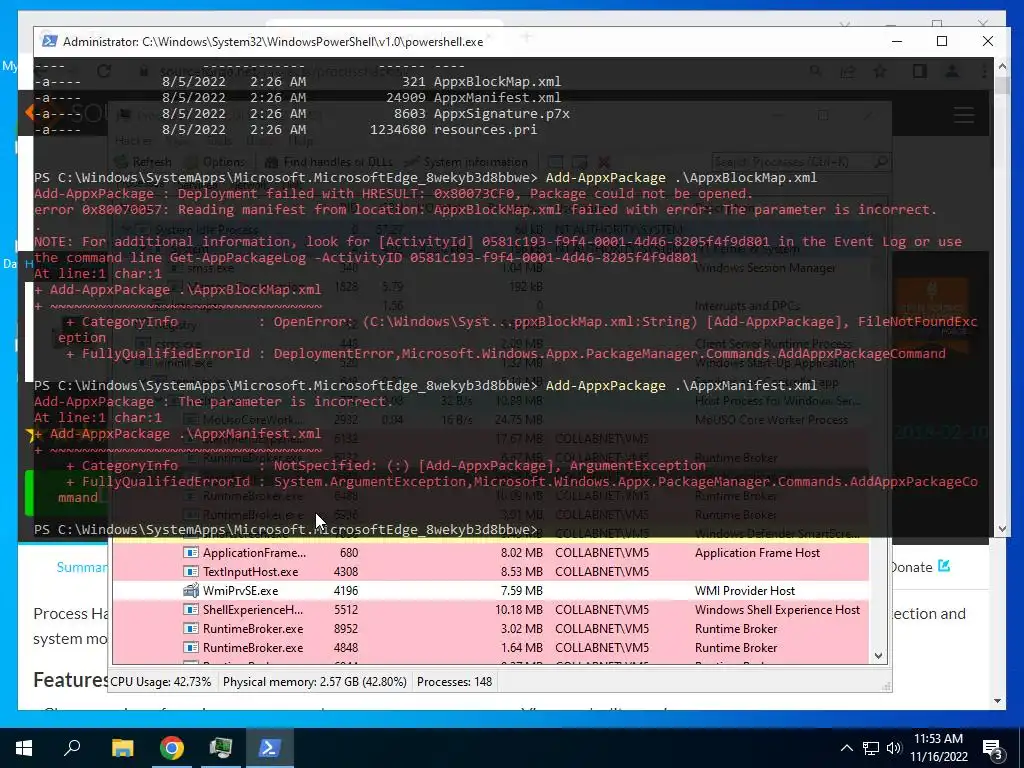Show hidden system tray icons chevron

(x=846, y=748)
